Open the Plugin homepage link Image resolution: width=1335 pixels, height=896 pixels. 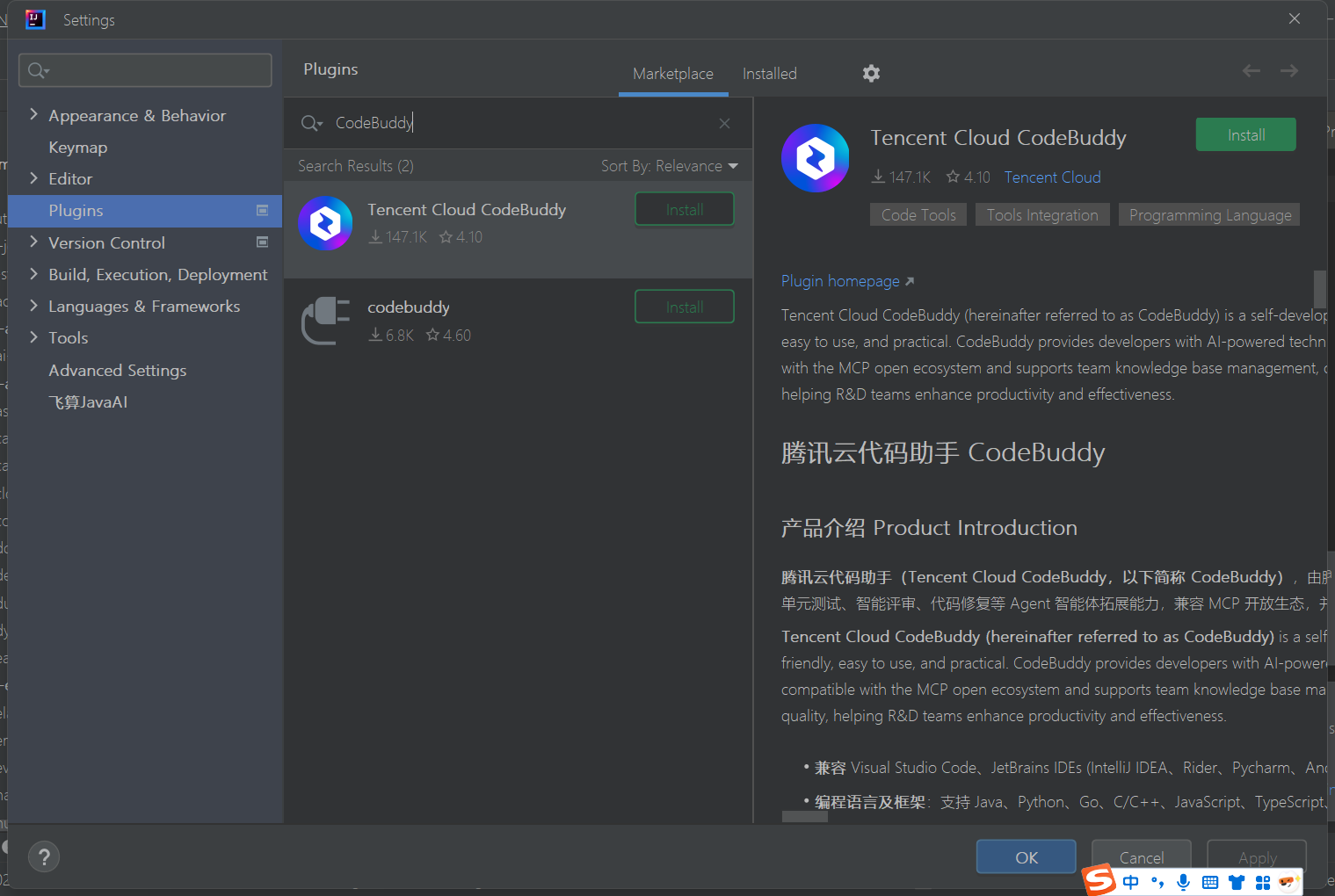pyautogui.click(x=840, y=280)
